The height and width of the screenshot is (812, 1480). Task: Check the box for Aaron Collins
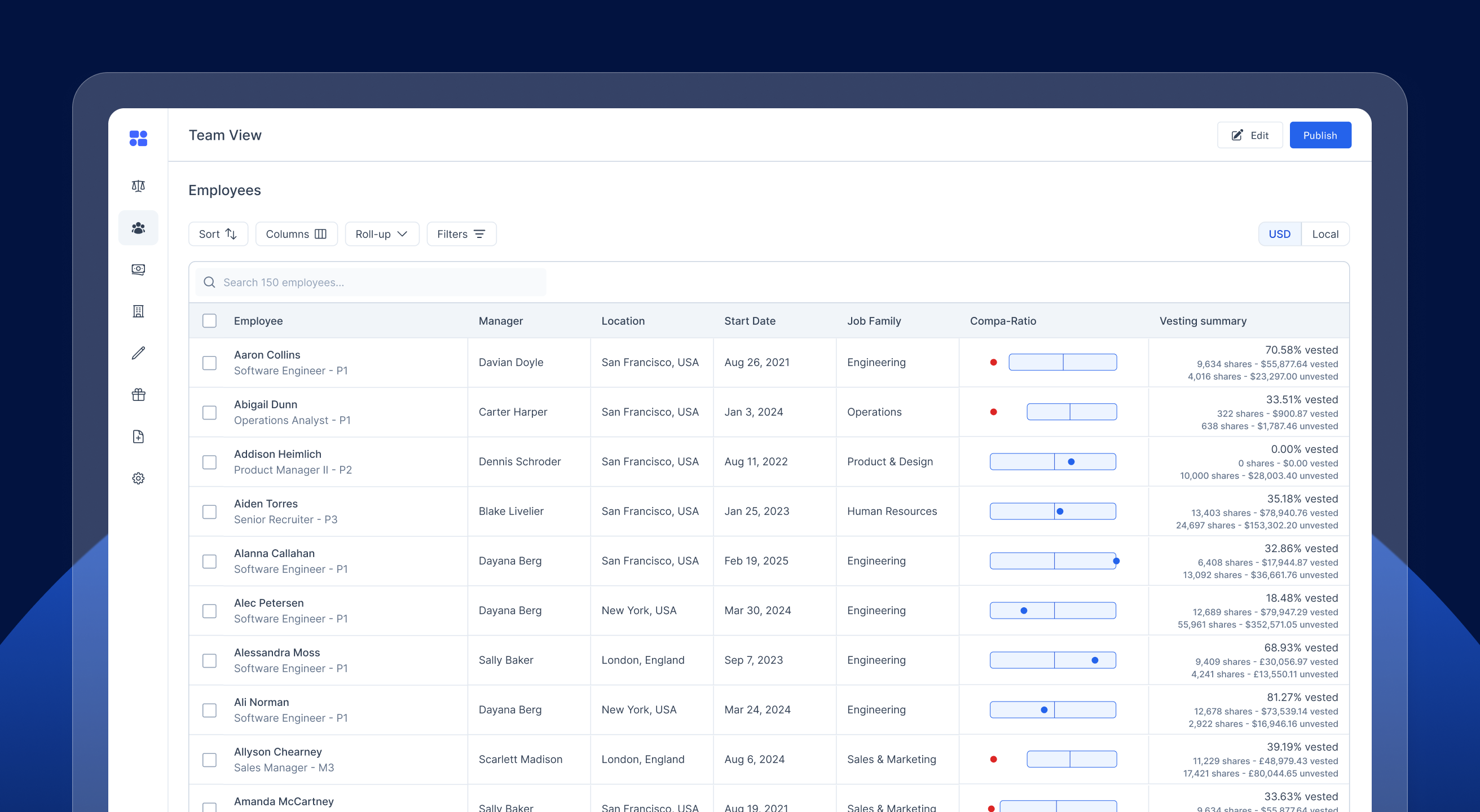click(209, 363)
